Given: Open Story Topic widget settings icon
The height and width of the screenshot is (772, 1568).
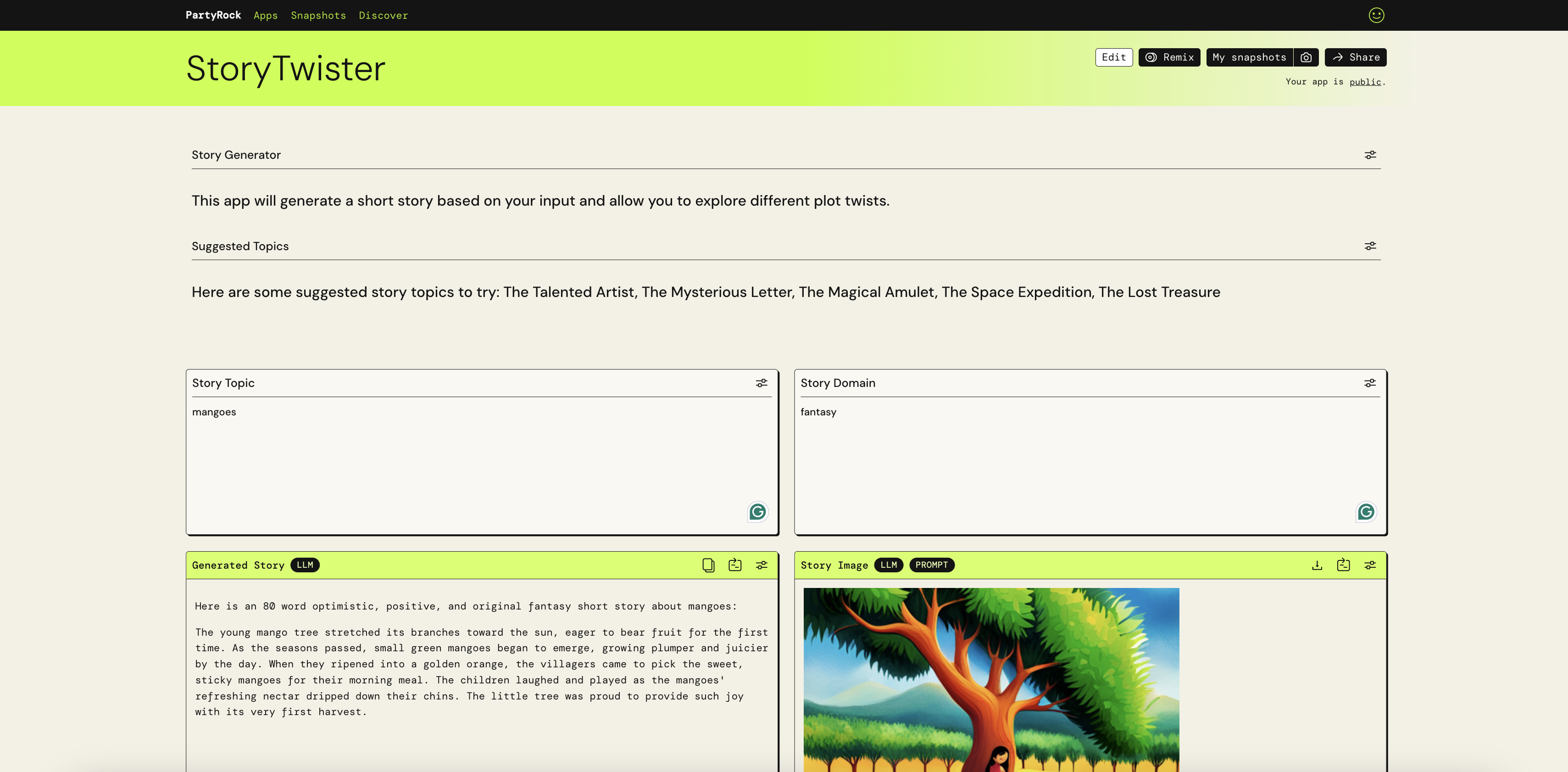Looking at the screenshot, I should point(762,383).
